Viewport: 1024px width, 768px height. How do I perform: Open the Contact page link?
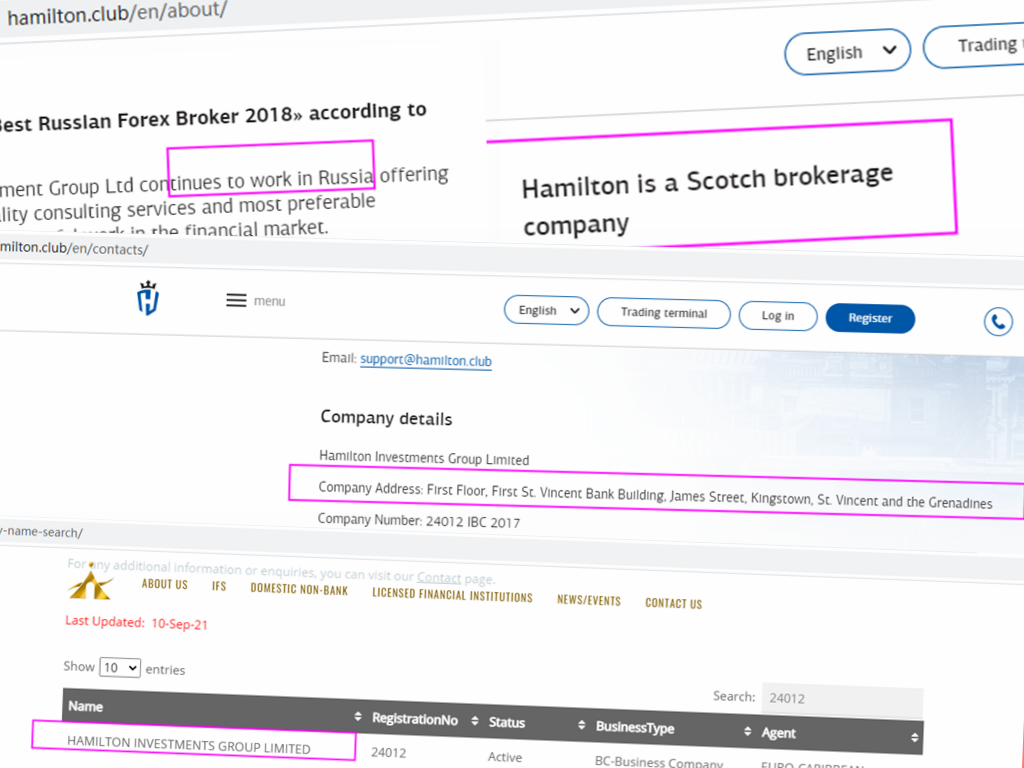tap(439, 577)
